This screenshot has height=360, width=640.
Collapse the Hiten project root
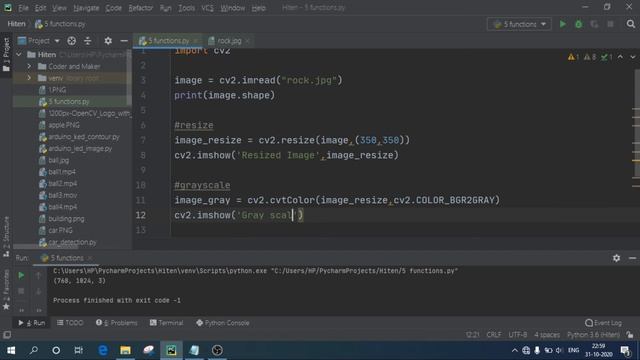(19, 54)
